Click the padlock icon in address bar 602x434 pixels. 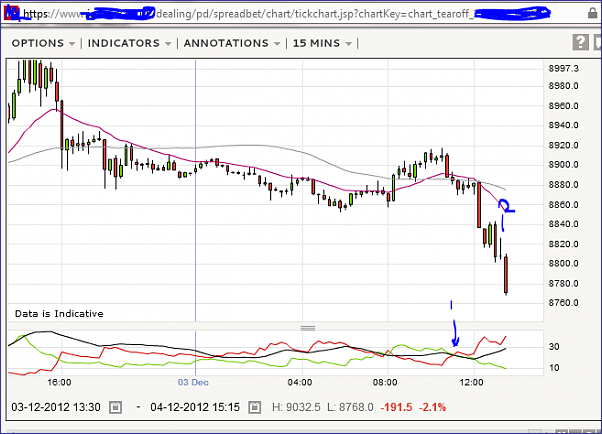click(593, 13)
